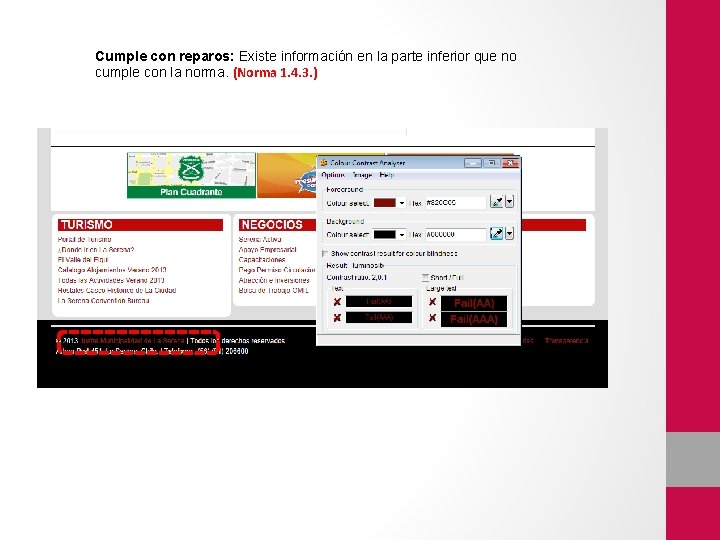Click the large text Fail(AA) result box
Viewport: 720px width, 540px height.
(474, 303)
